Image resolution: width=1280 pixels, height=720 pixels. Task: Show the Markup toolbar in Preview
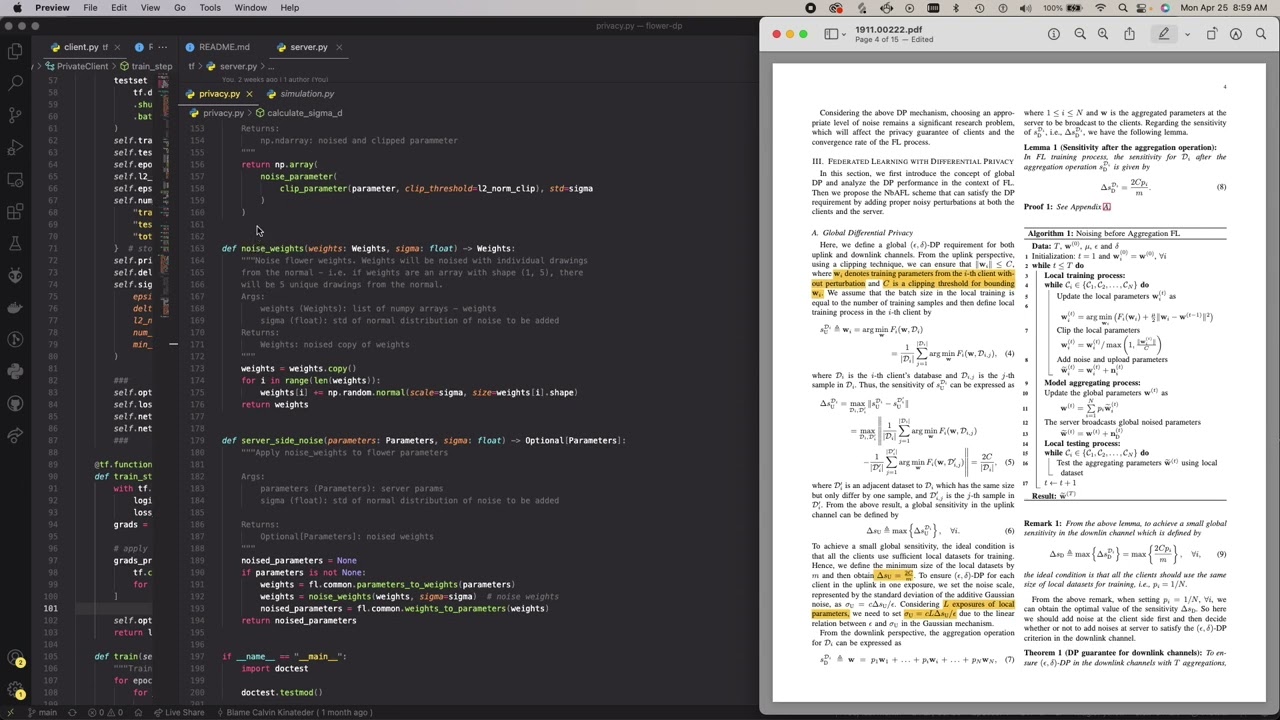point(1236,34)
